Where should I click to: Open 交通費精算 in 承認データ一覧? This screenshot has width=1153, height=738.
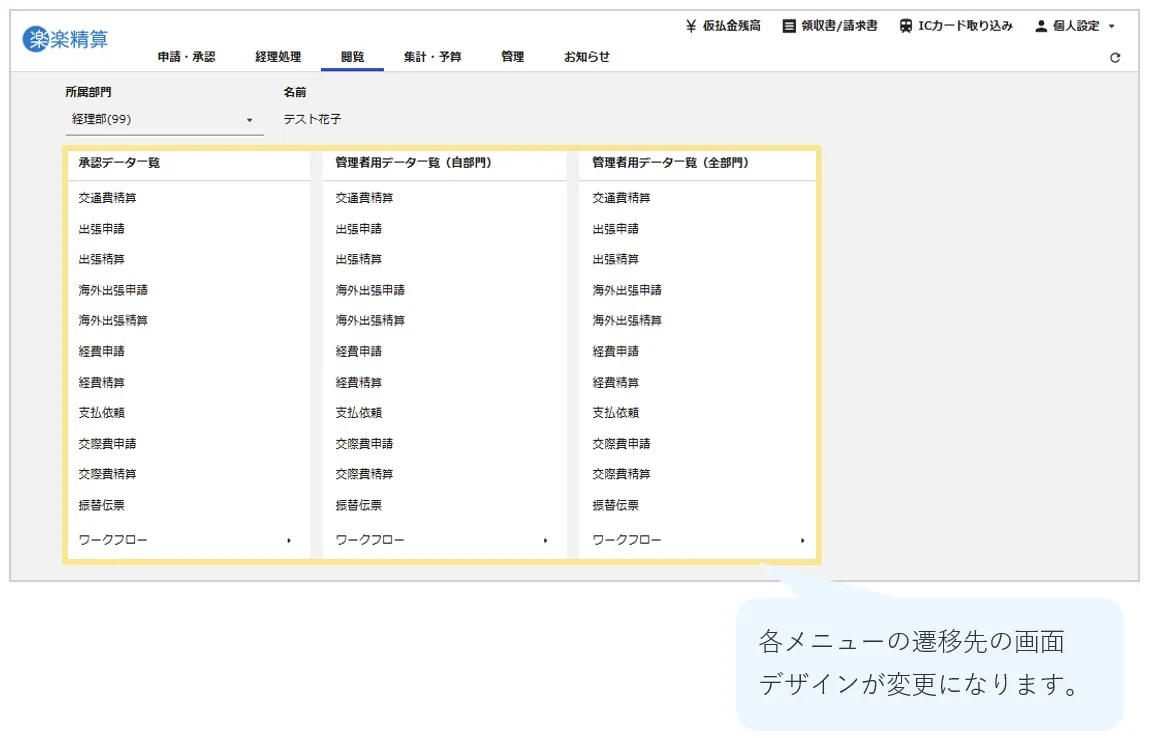[x=108, y=198]
